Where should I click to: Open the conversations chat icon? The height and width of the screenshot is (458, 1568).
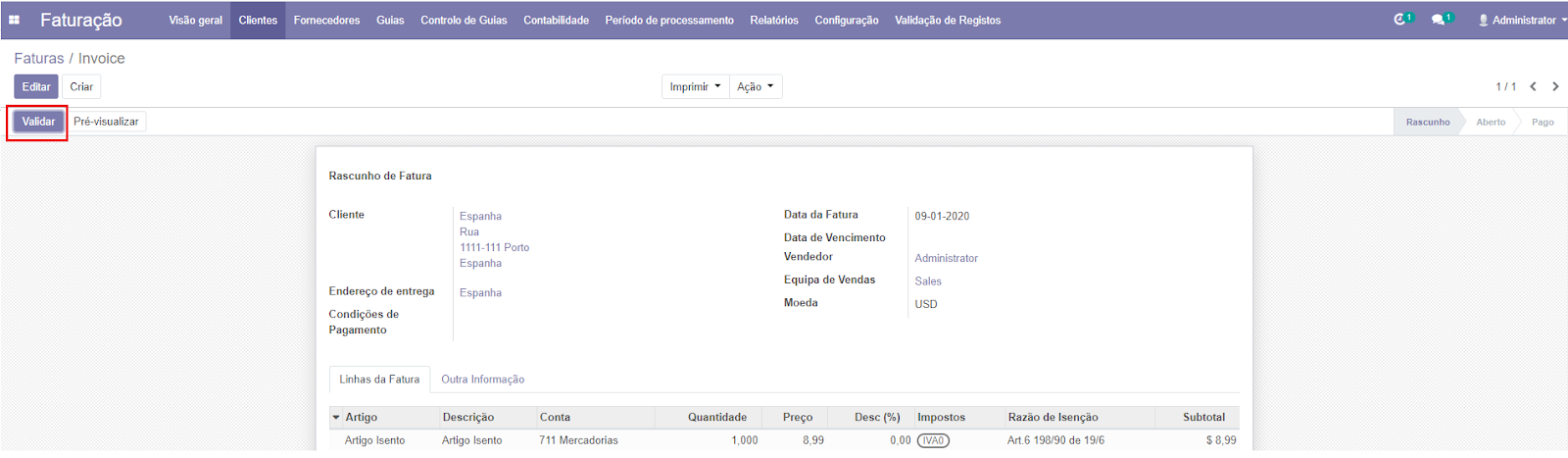[x=1439, y=20]
